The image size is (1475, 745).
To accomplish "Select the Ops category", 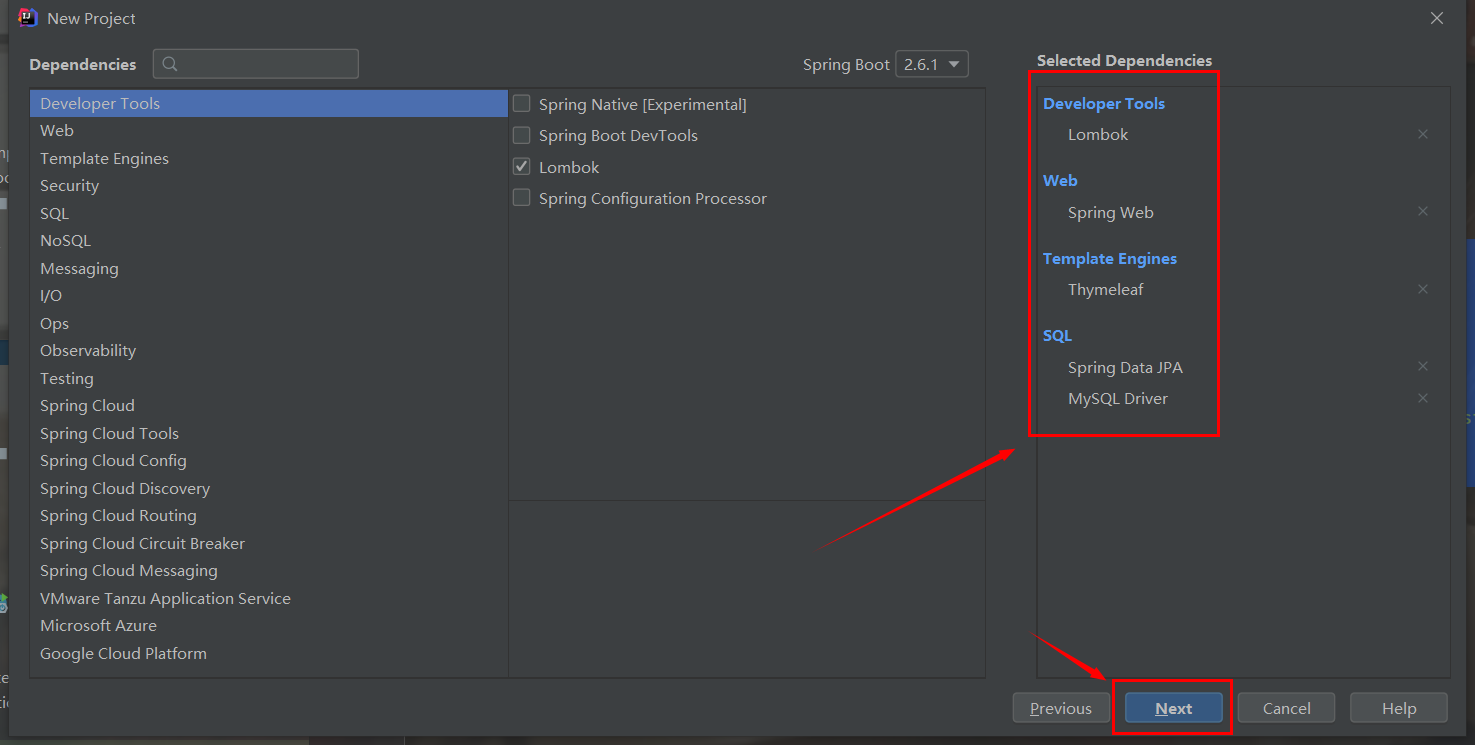I will coord(269,323).
